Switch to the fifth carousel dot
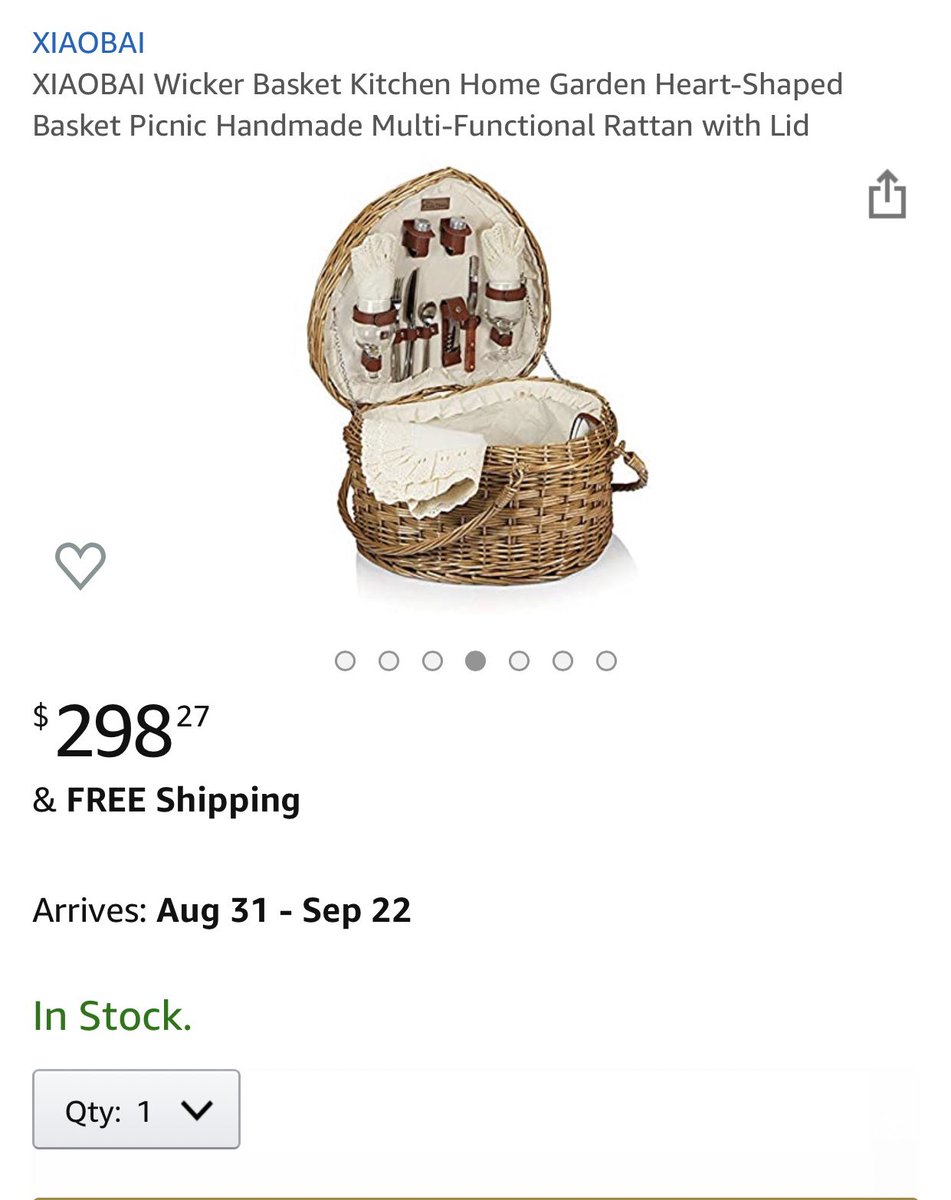This screenshot has width=951, height=1200. (519, 661)
